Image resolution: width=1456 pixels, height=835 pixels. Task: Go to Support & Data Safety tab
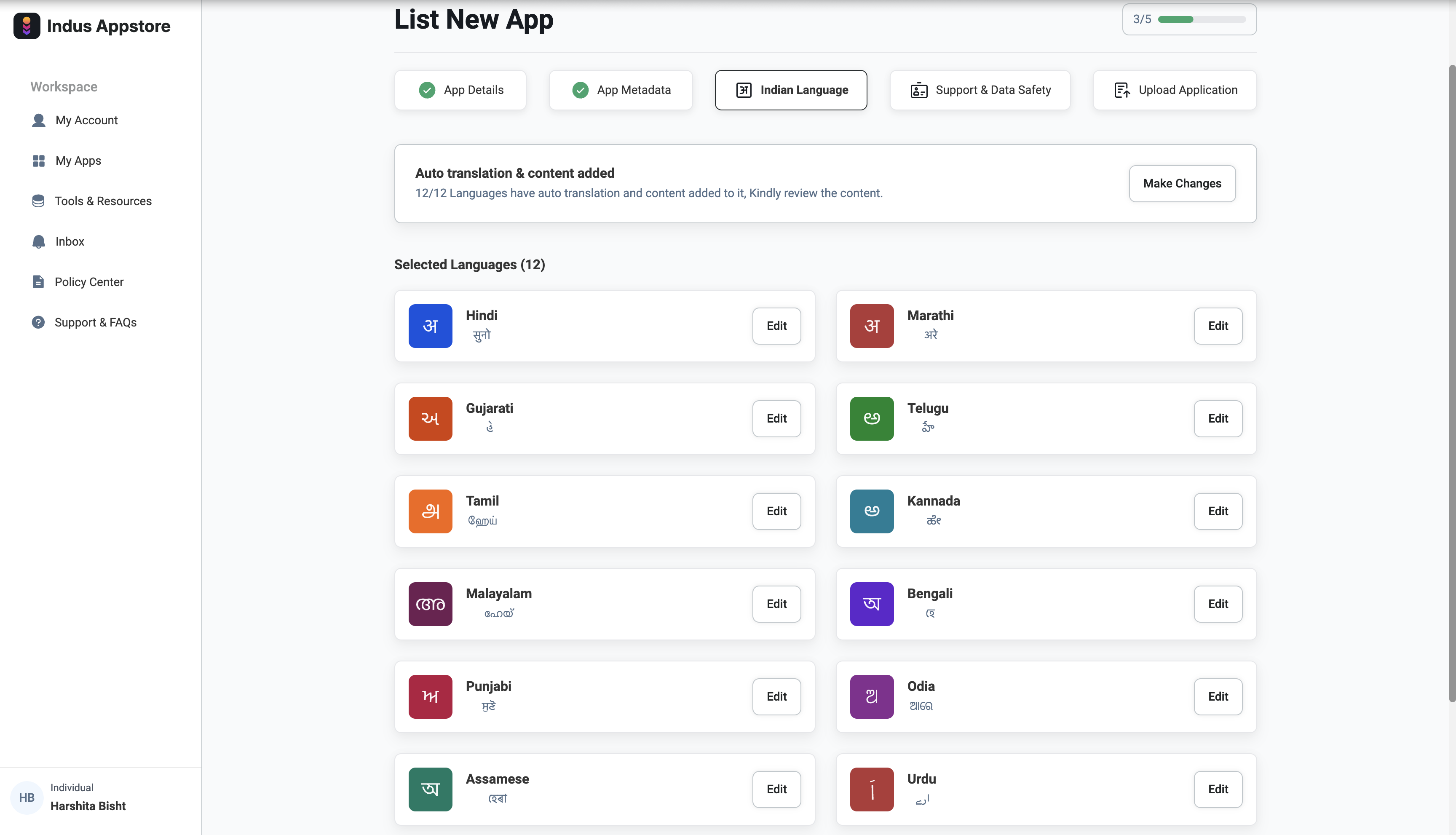tap(980, 90)
